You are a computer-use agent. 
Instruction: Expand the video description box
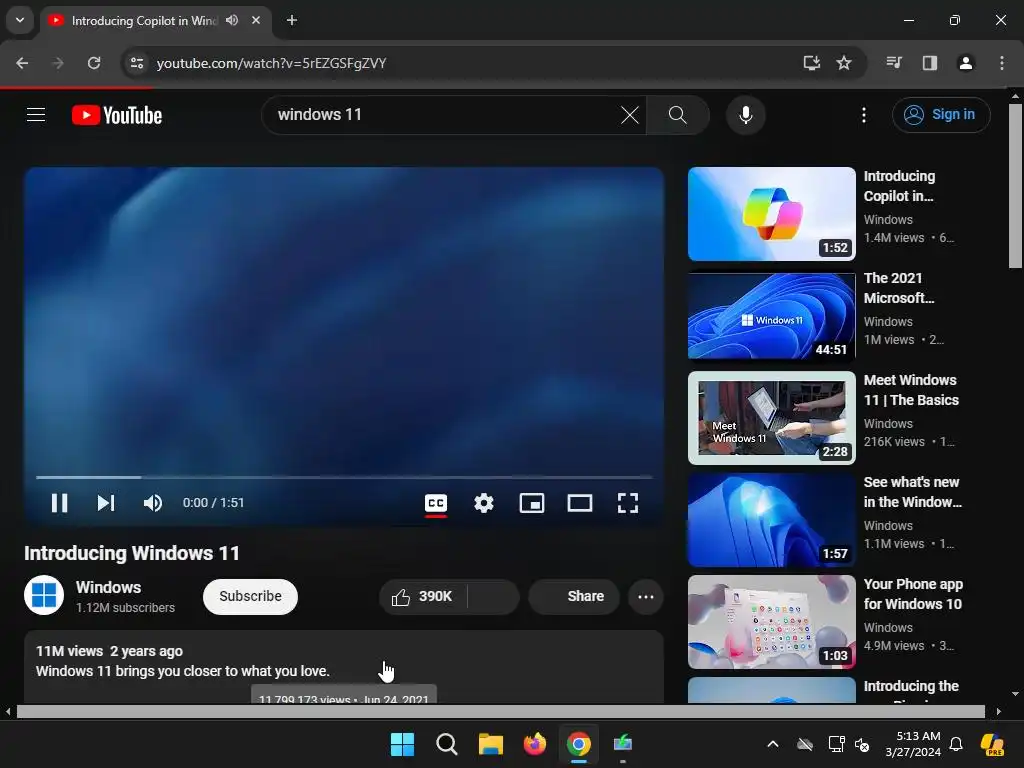coord(344,666)
